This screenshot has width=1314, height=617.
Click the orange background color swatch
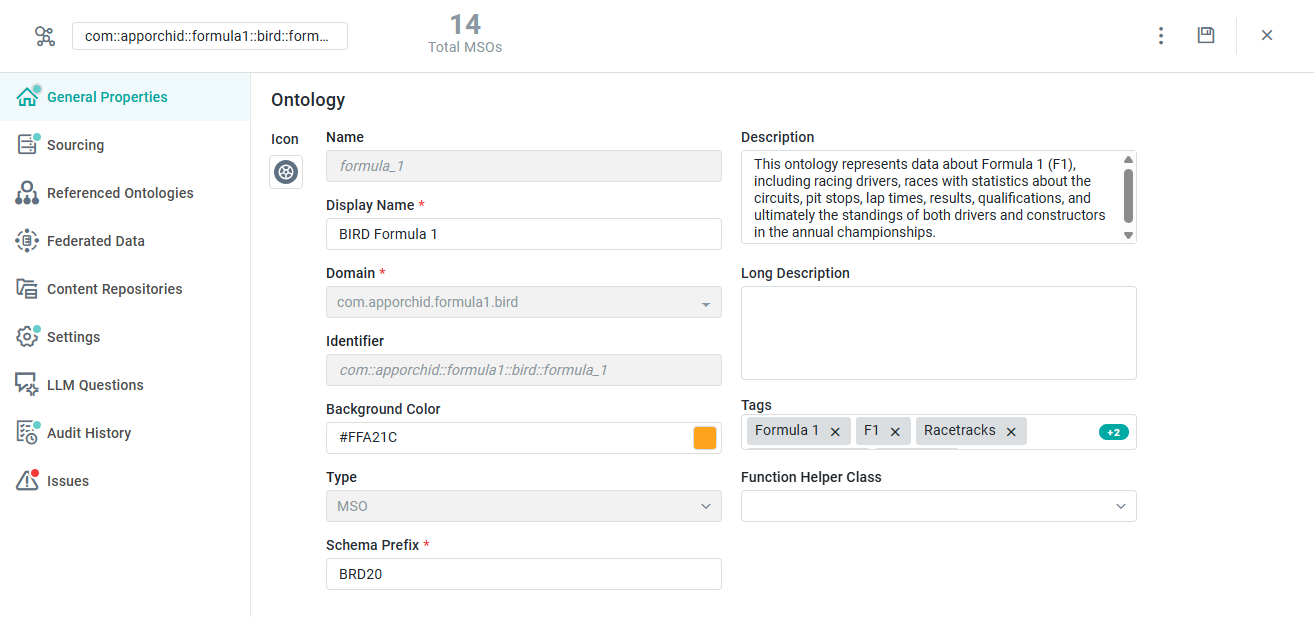(705, 438)
